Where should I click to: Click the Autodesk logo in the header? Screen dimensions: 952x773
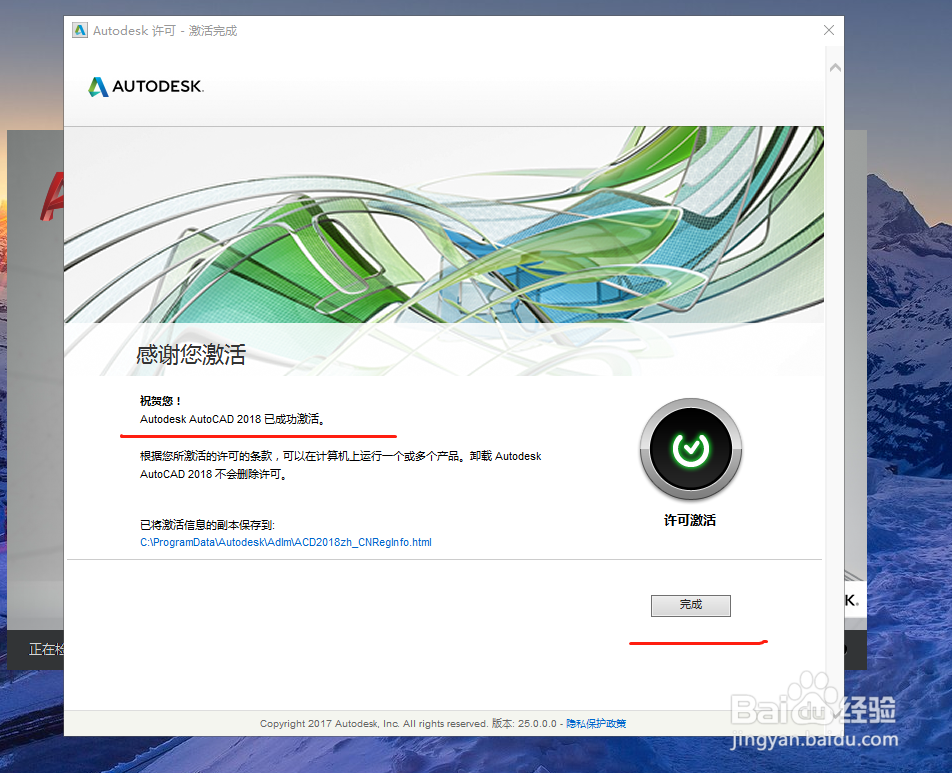146,86
